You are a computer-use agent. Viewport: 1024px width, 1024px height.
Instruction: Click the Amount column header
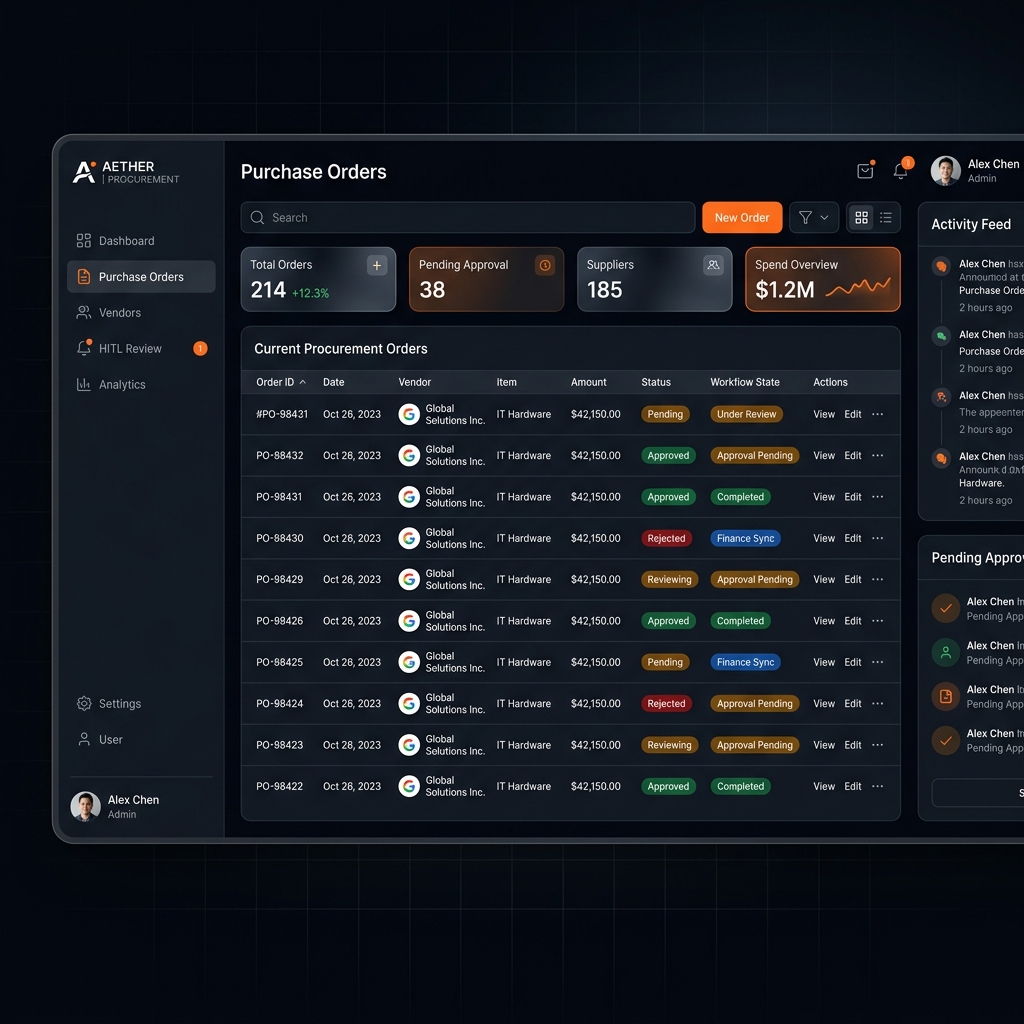coord(588,382)
